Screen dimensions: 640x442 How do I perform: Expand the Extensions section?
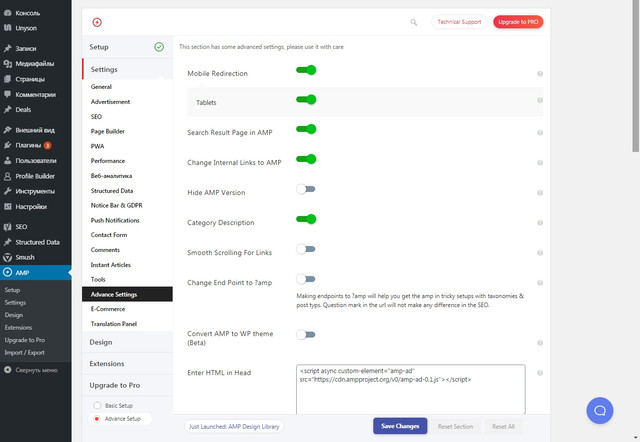click(127, 364)
